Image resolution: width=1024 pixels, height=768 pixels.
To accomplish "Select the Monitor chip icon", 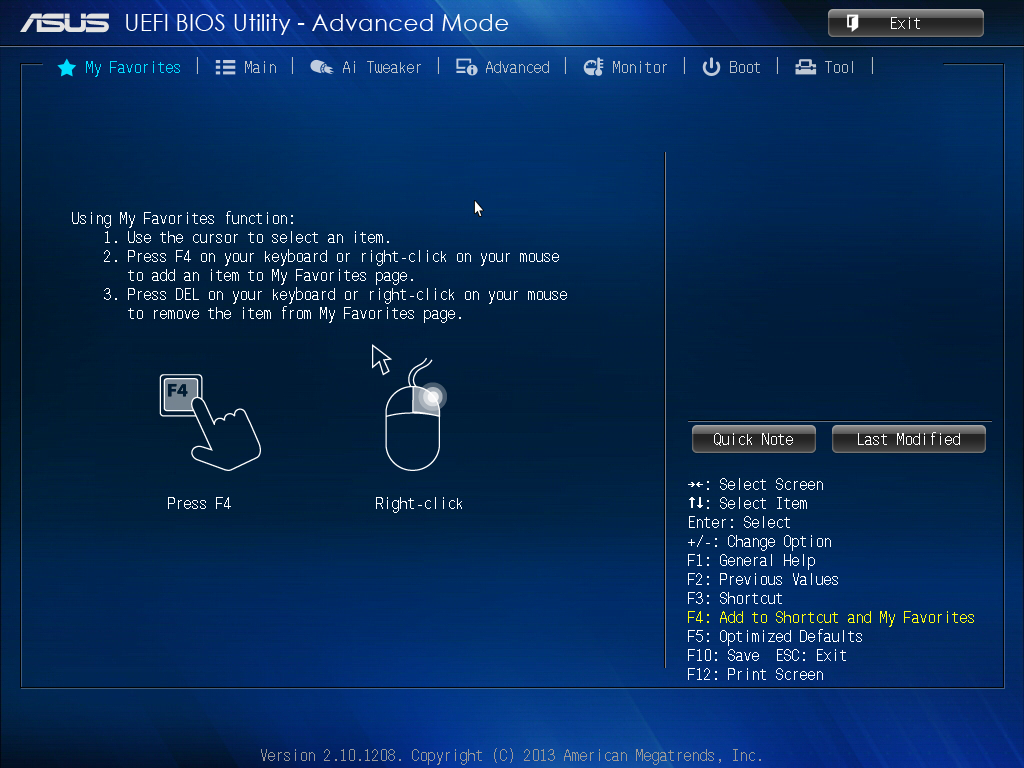I will click(593, 67).
